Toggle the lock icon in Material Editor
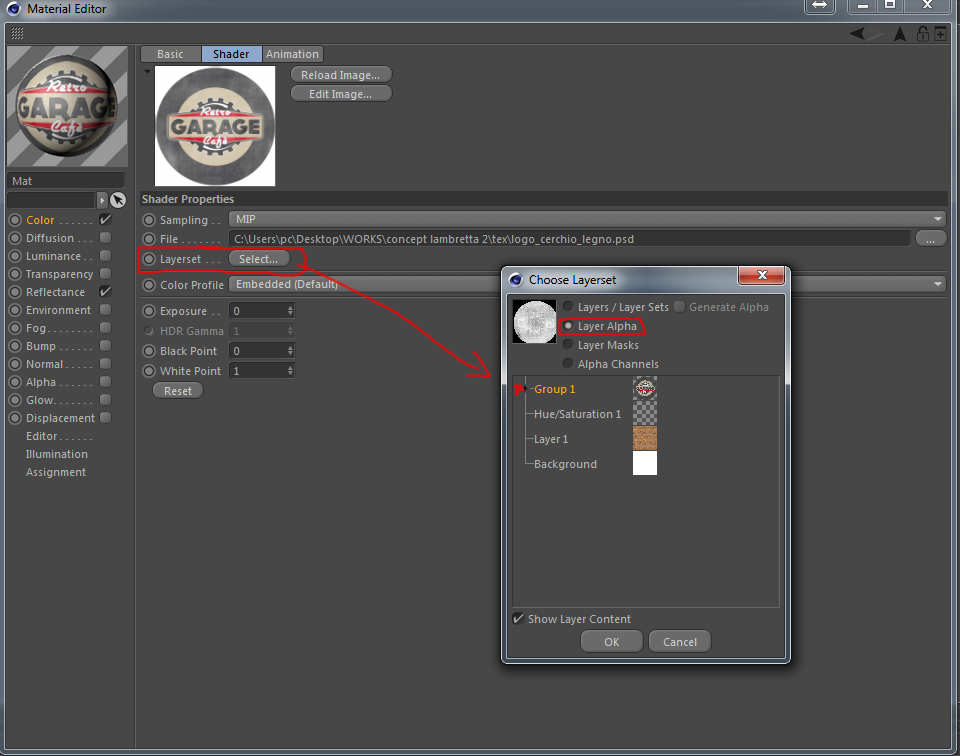The width and height of the screenshot is (960, 756). 922,34
